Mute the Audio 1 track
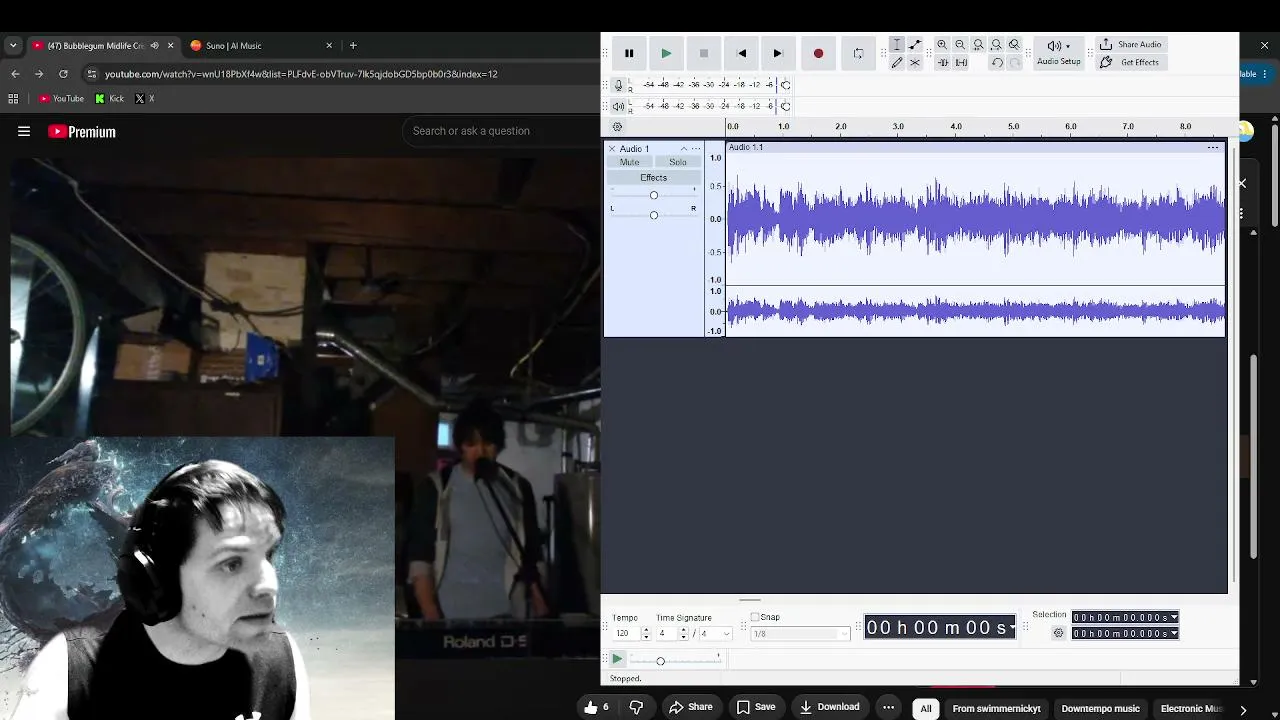The height and width of the screenshot is (720, 1280). coord(629,162)
